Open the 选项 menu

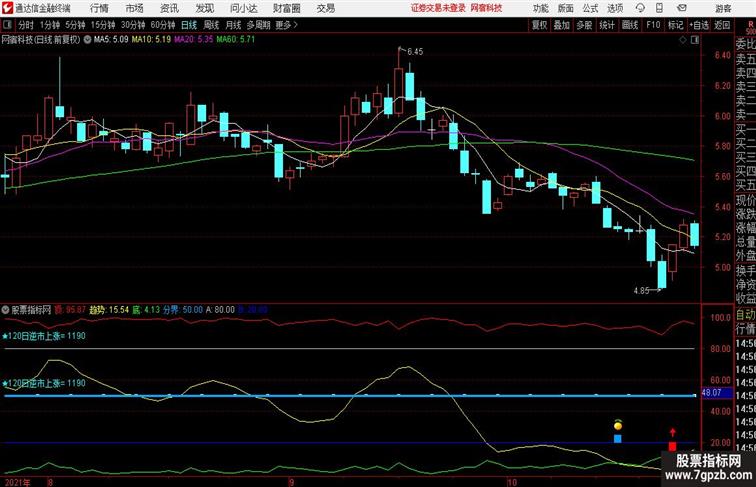tap(615, 8)
